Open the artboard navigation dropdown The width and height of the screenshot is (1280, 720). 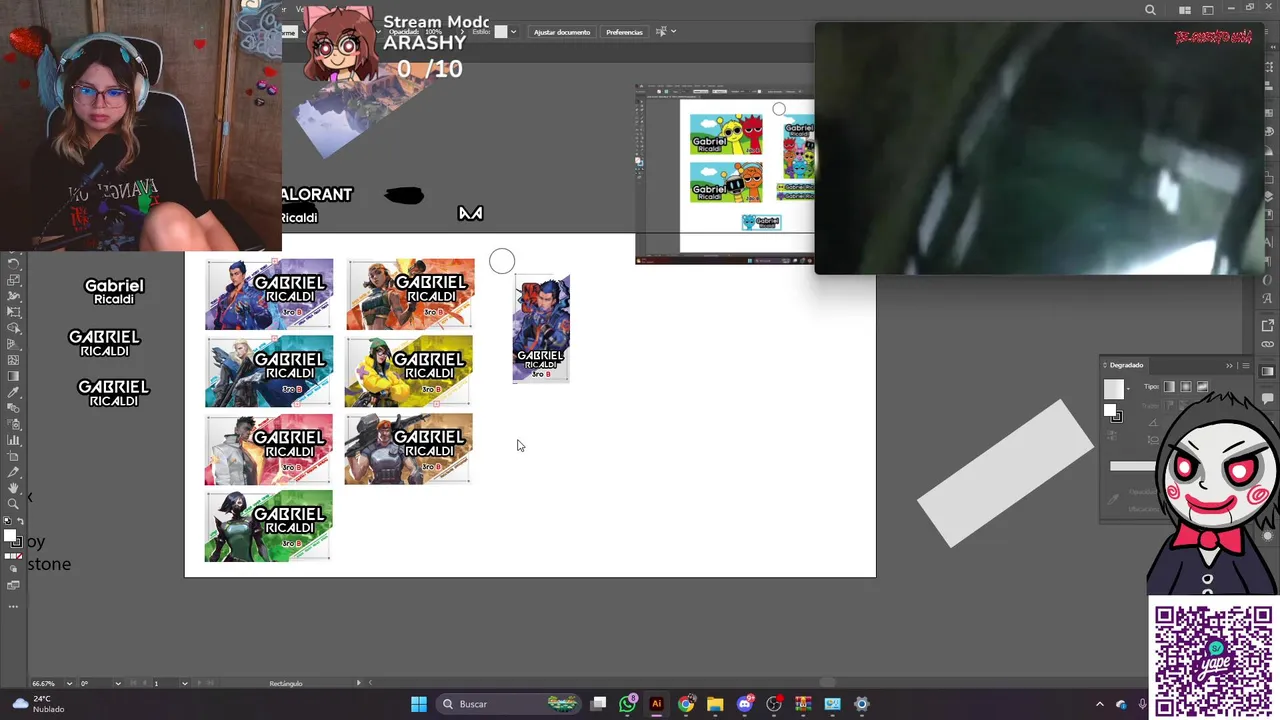coord(185,683)
